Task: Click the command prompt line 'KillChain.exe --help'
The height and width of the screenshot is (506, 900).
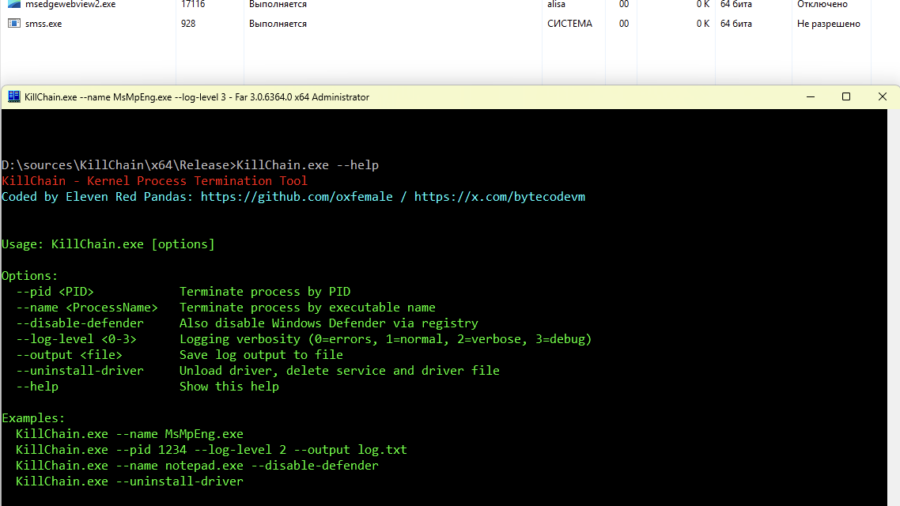Action: (x=190, y=165)
